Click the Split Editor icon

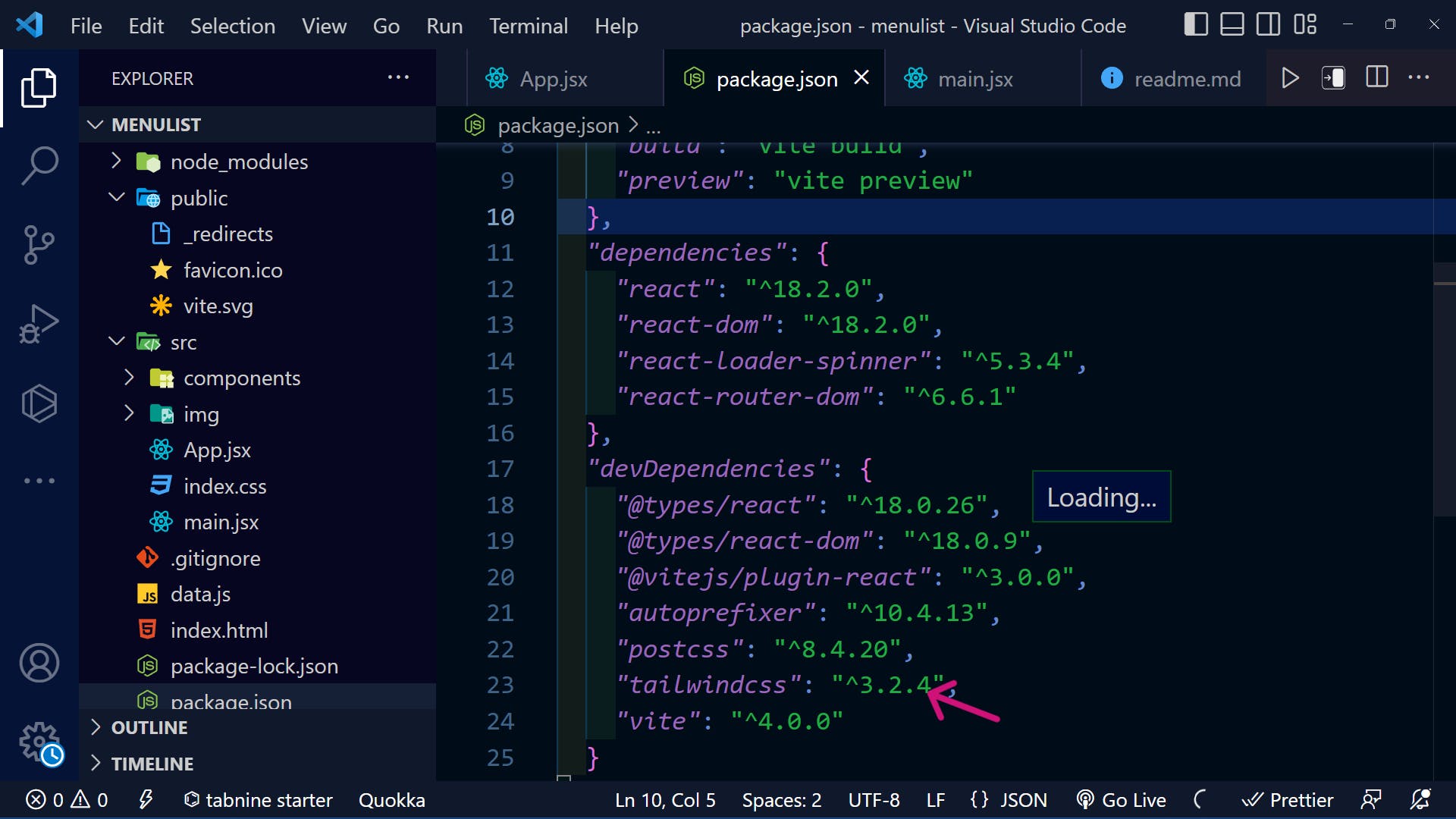[1376, 77]
